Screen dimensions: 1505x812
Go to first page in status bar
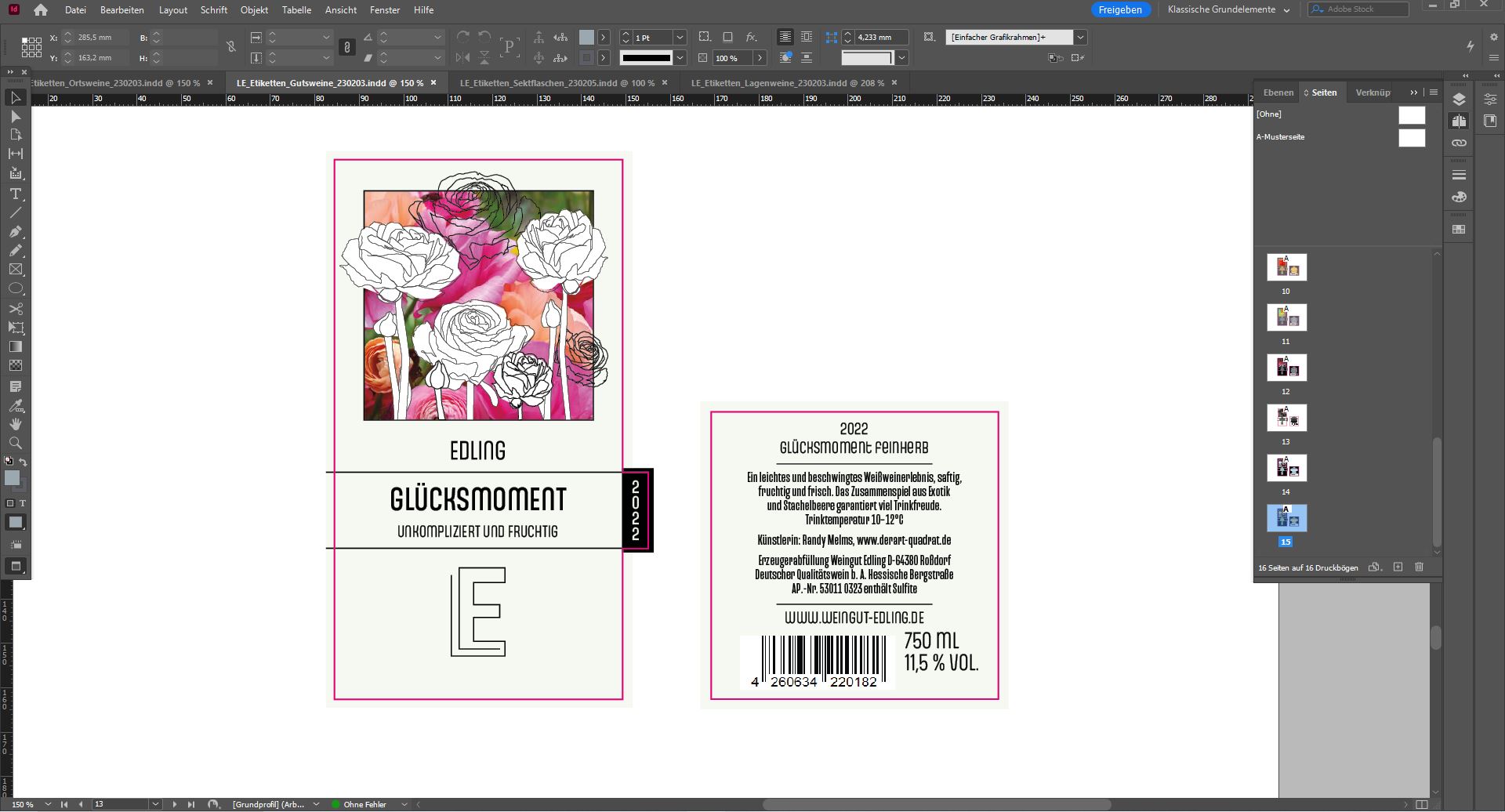pos(64,804)
